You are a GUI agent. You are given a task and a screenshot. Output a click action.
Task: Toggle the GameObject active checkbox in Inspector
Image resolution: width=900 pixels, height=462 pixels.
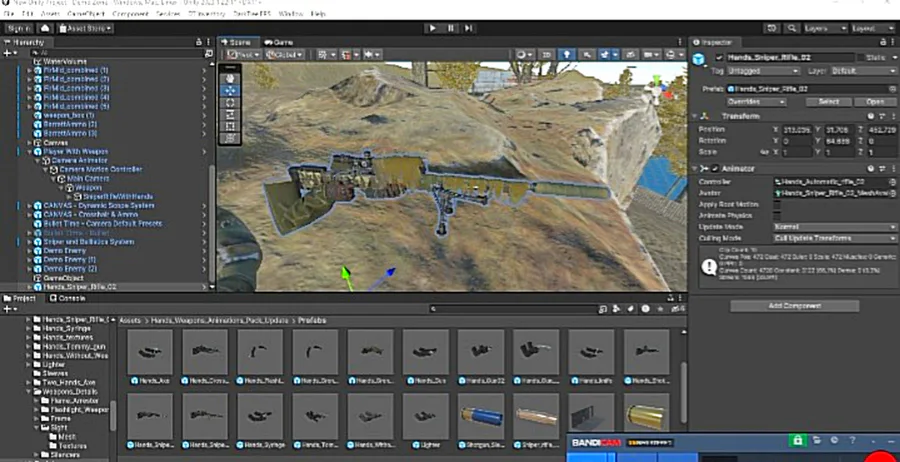tap(719, 57)
